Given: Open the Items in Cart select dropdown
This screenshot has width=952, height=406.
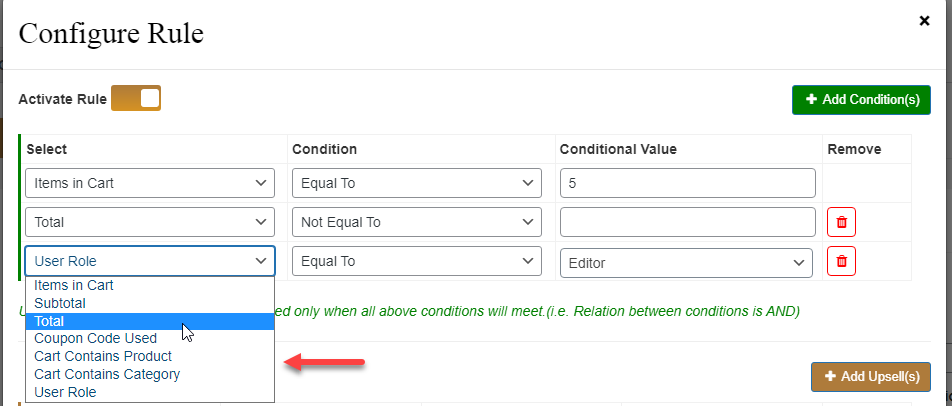Looking at the screenshot, I should pos(150,183).
